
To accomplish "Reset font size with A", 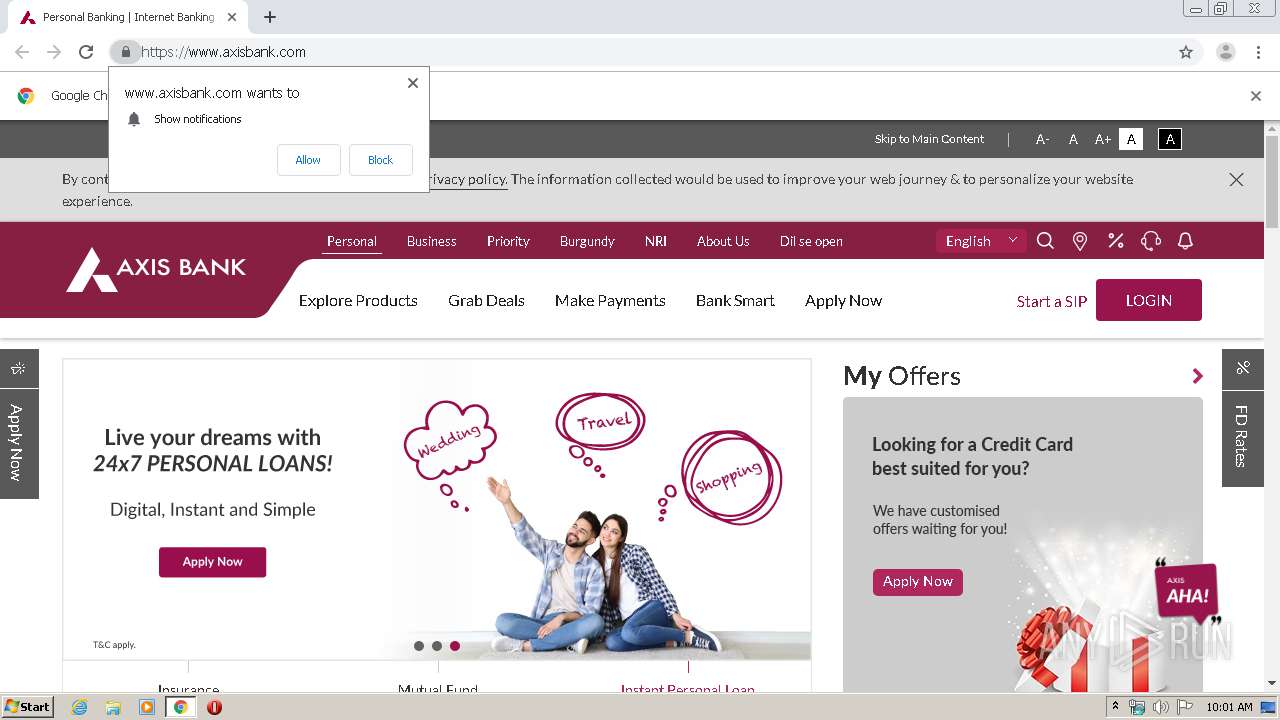I will (x=1073, y=140).
